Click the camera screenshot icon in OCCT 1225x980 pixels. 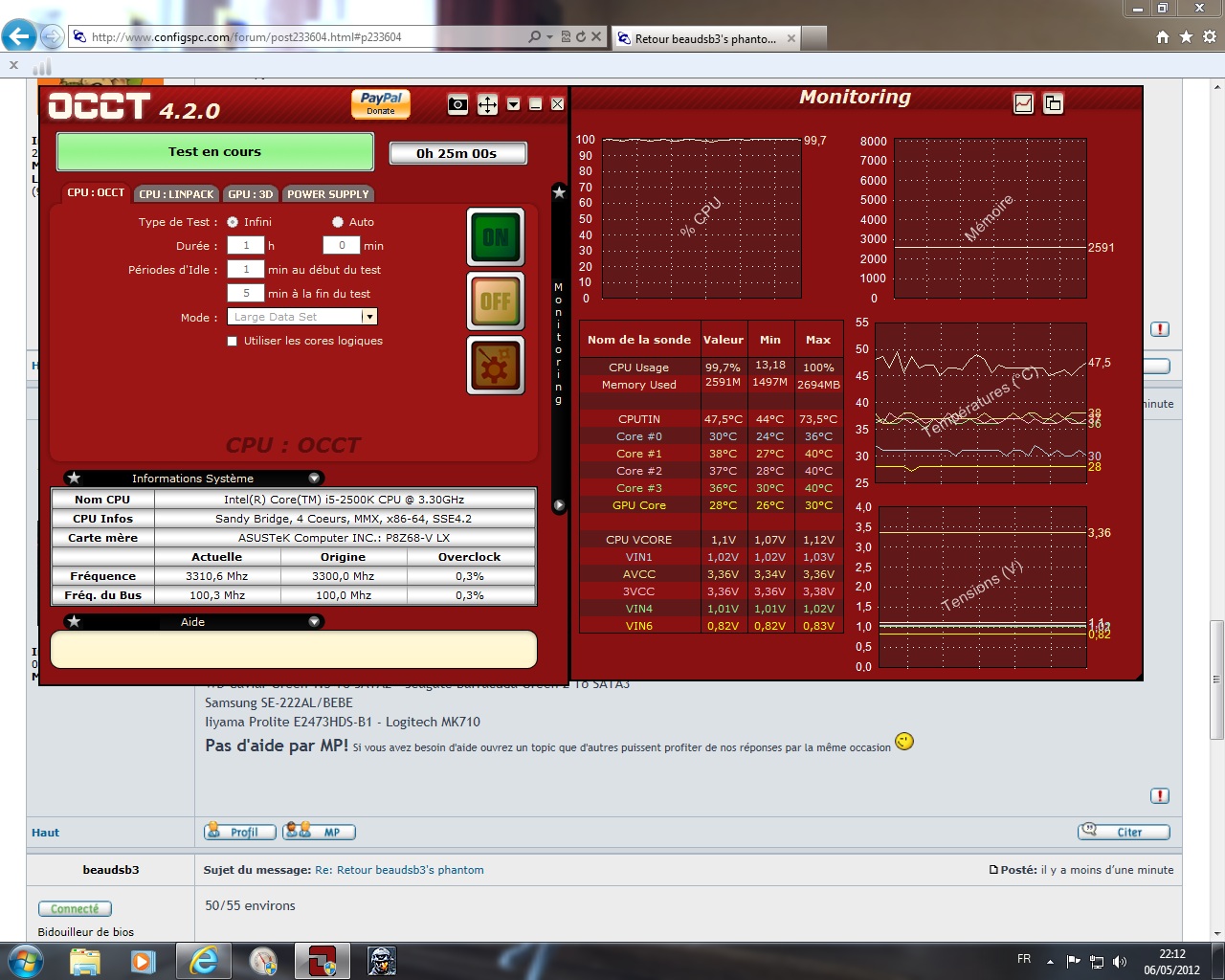pos(457,104)
